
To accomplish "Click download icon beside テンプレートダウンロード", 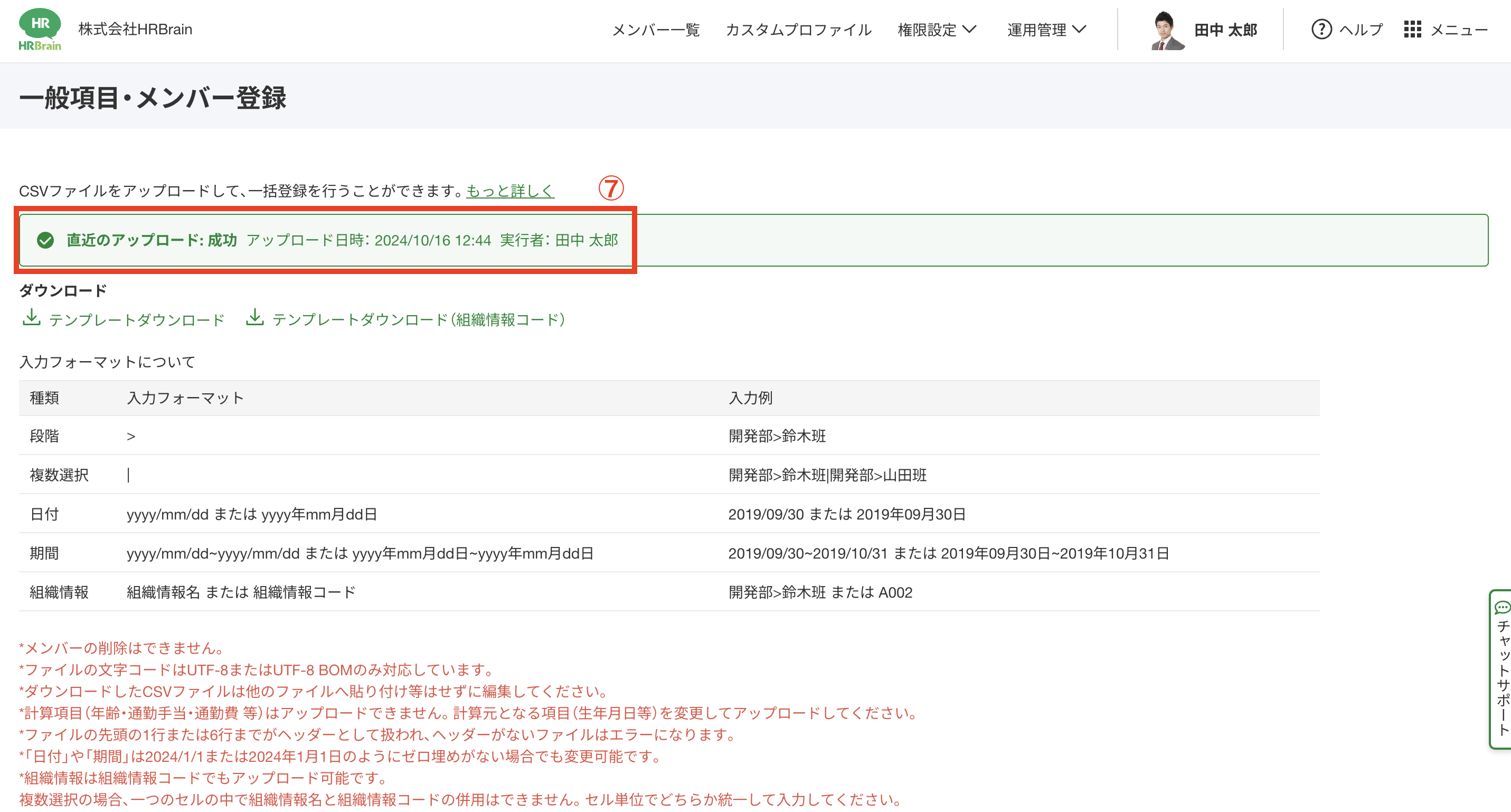I will (31, 317).
